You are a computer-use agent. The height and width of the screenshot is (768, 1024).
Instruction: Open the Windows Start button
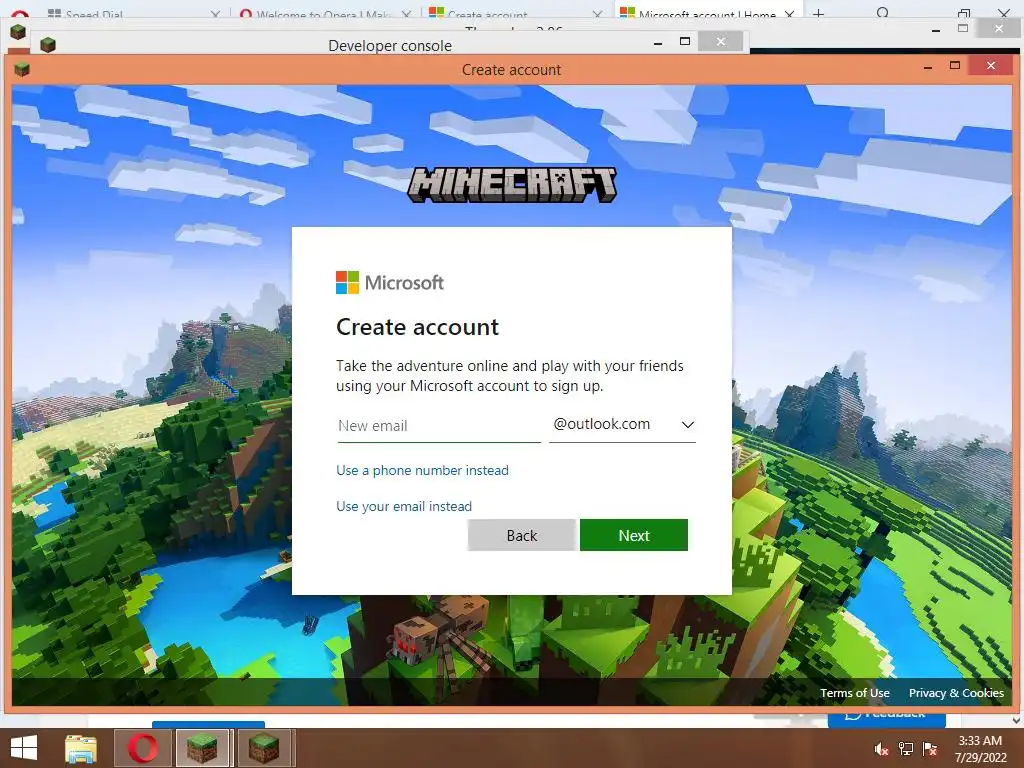24,748
